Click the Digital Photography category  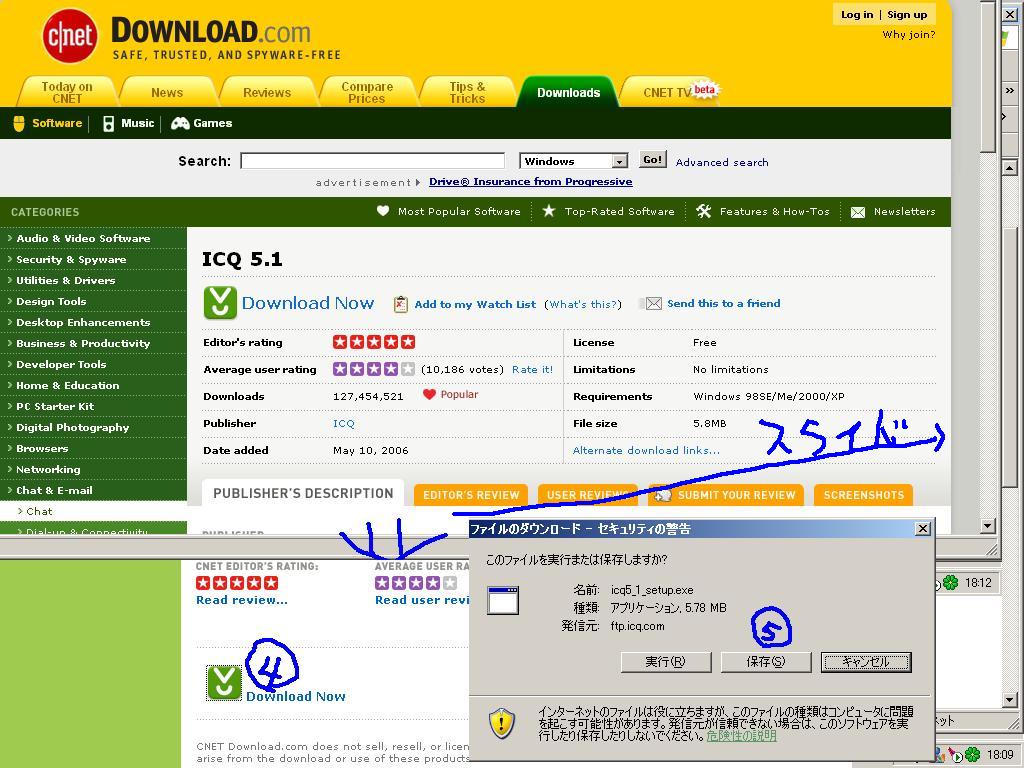coord(72,427)
